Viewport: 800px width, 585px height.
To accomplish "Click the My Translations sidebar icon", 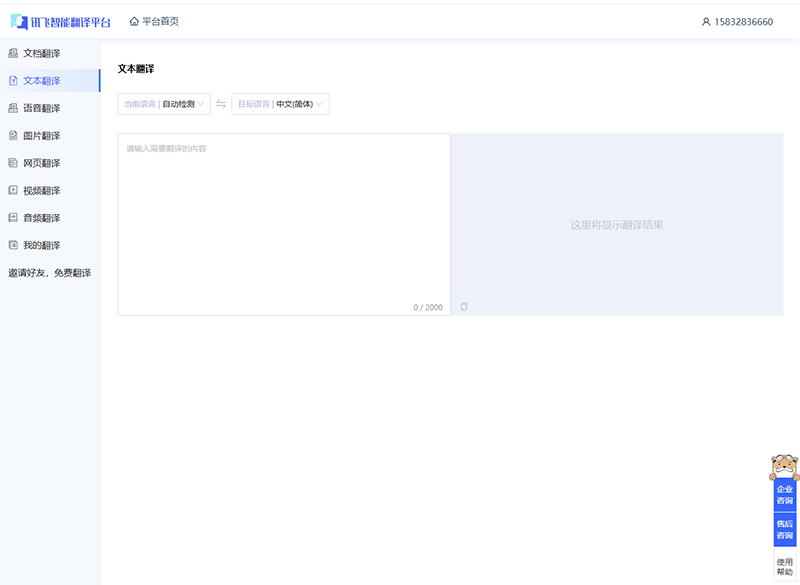I will [x=13, y=245].
